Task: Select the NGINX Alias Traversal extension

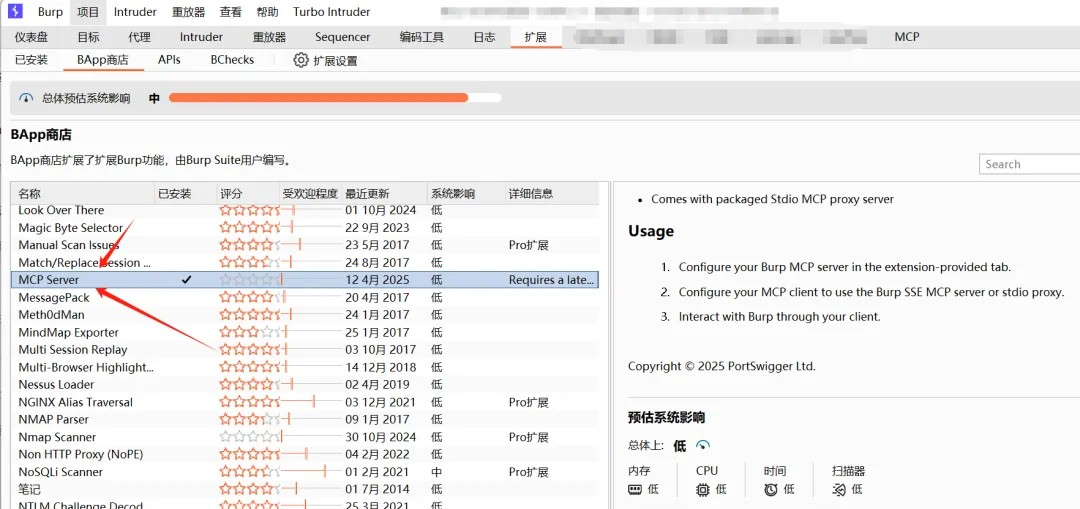Action: click(x=75, y=402)
